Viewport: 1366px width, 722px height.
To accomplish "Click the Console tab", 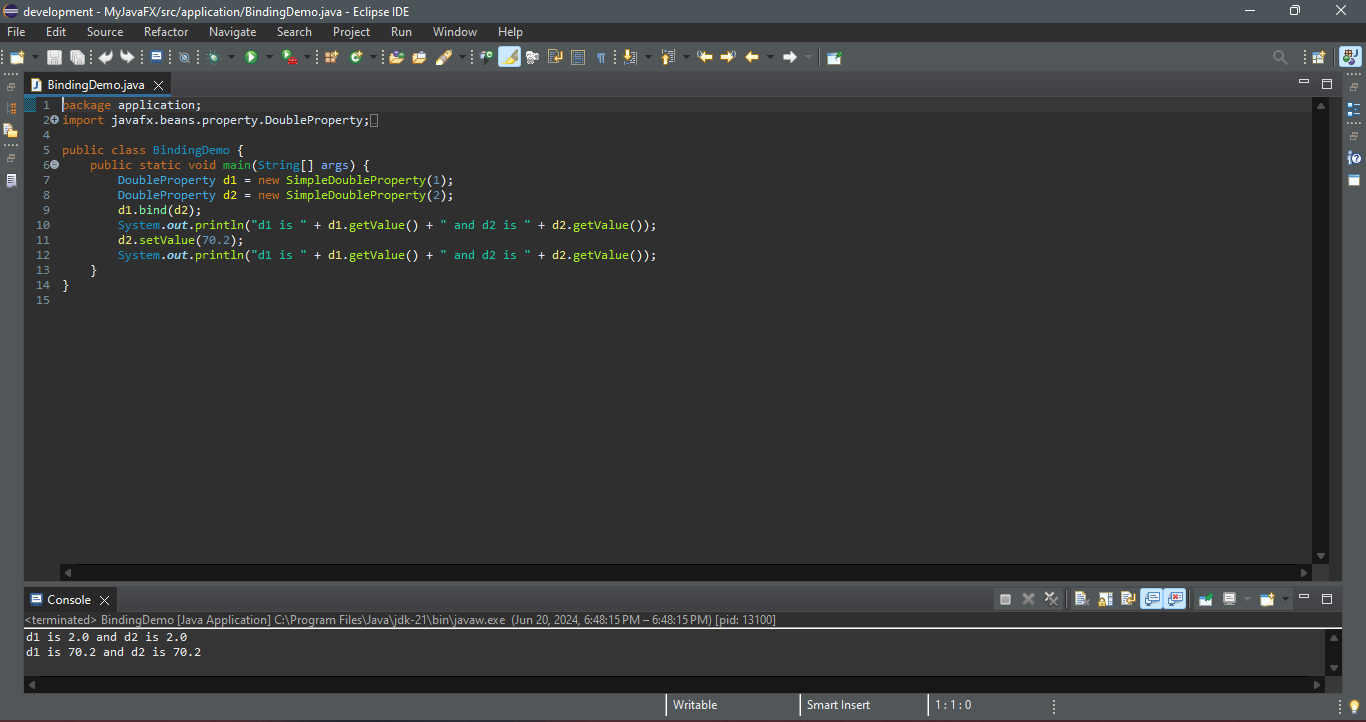I will 69,600.
